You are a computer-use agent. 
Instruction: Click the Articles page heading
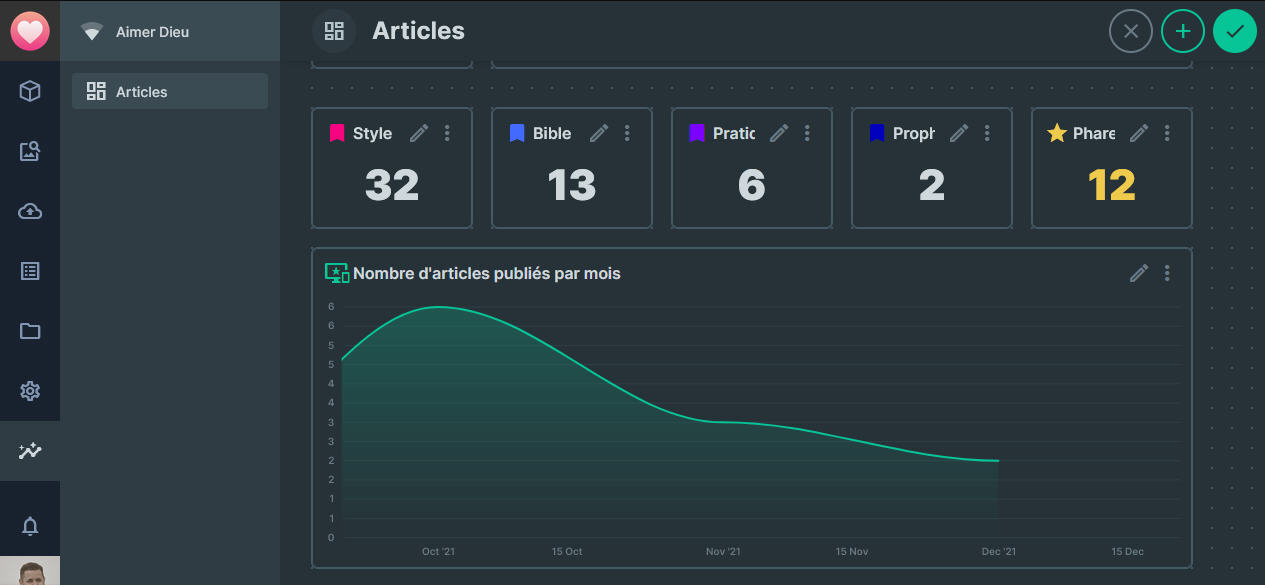[x=418, y=31]
